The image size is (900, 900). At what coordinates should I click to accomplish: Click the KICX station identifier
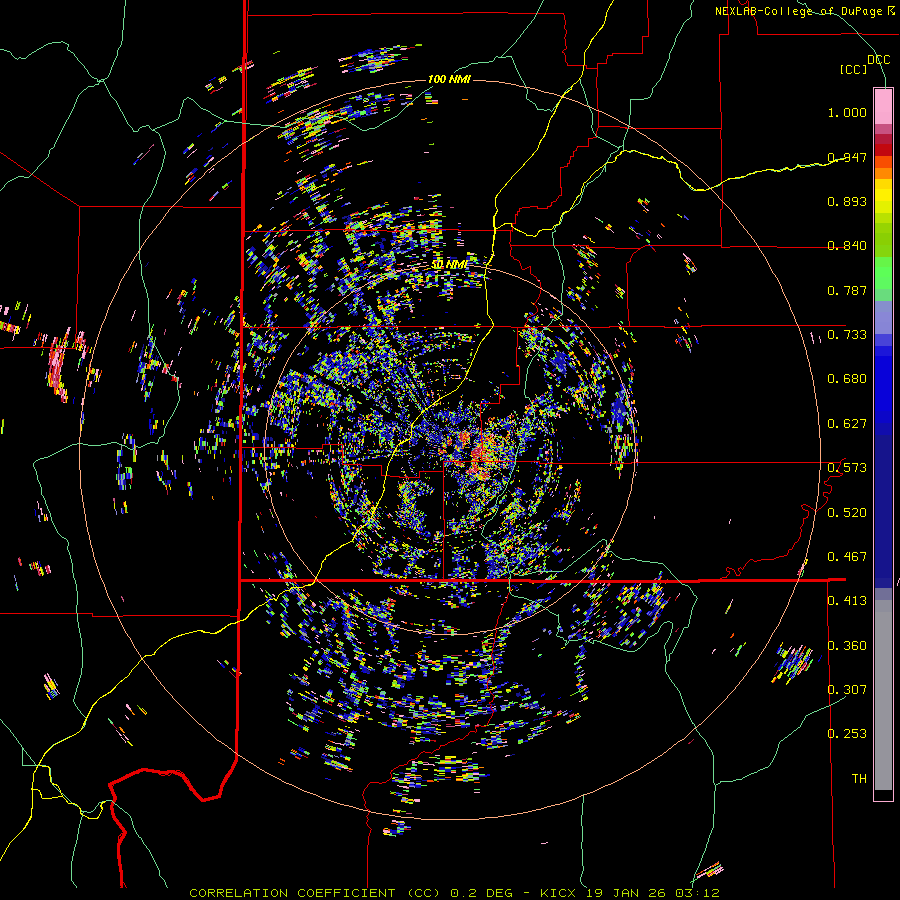point(558,893)
